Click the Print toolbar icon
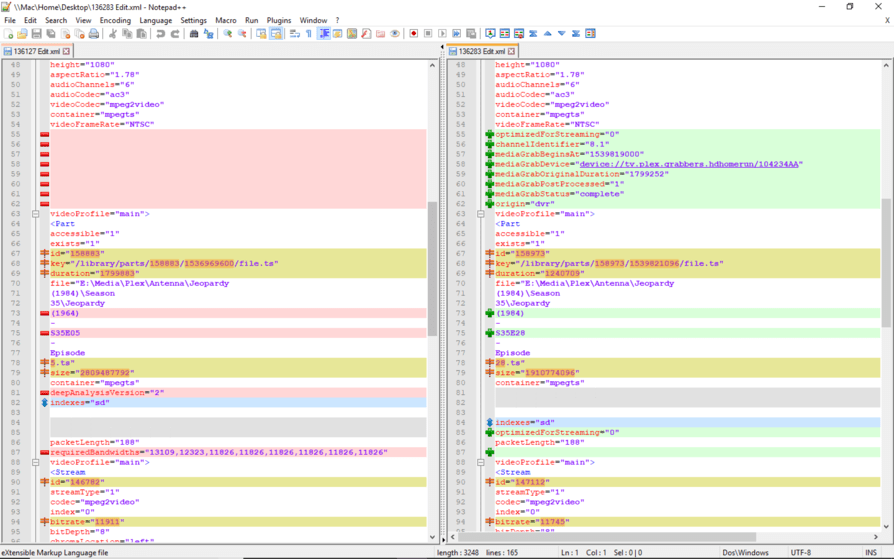Image resolution: width=894 pixels, height=559 pixels. pyautogui.click(x=93, y=34)
